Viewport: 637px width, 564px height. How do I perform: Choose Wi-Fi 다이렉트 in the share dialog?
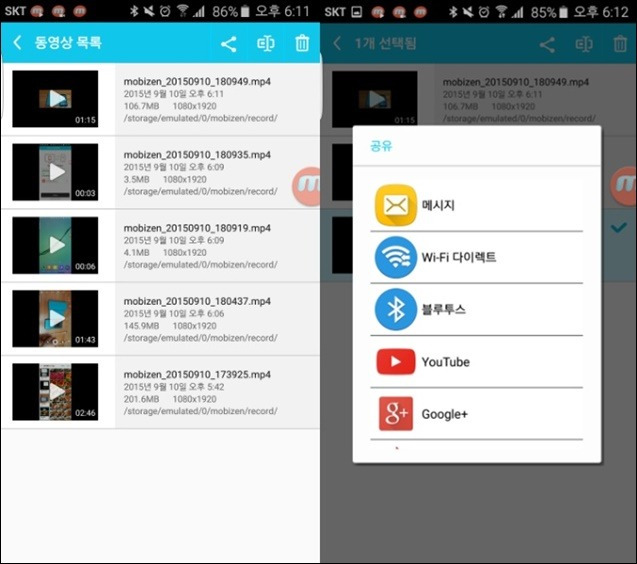(477, 257)
